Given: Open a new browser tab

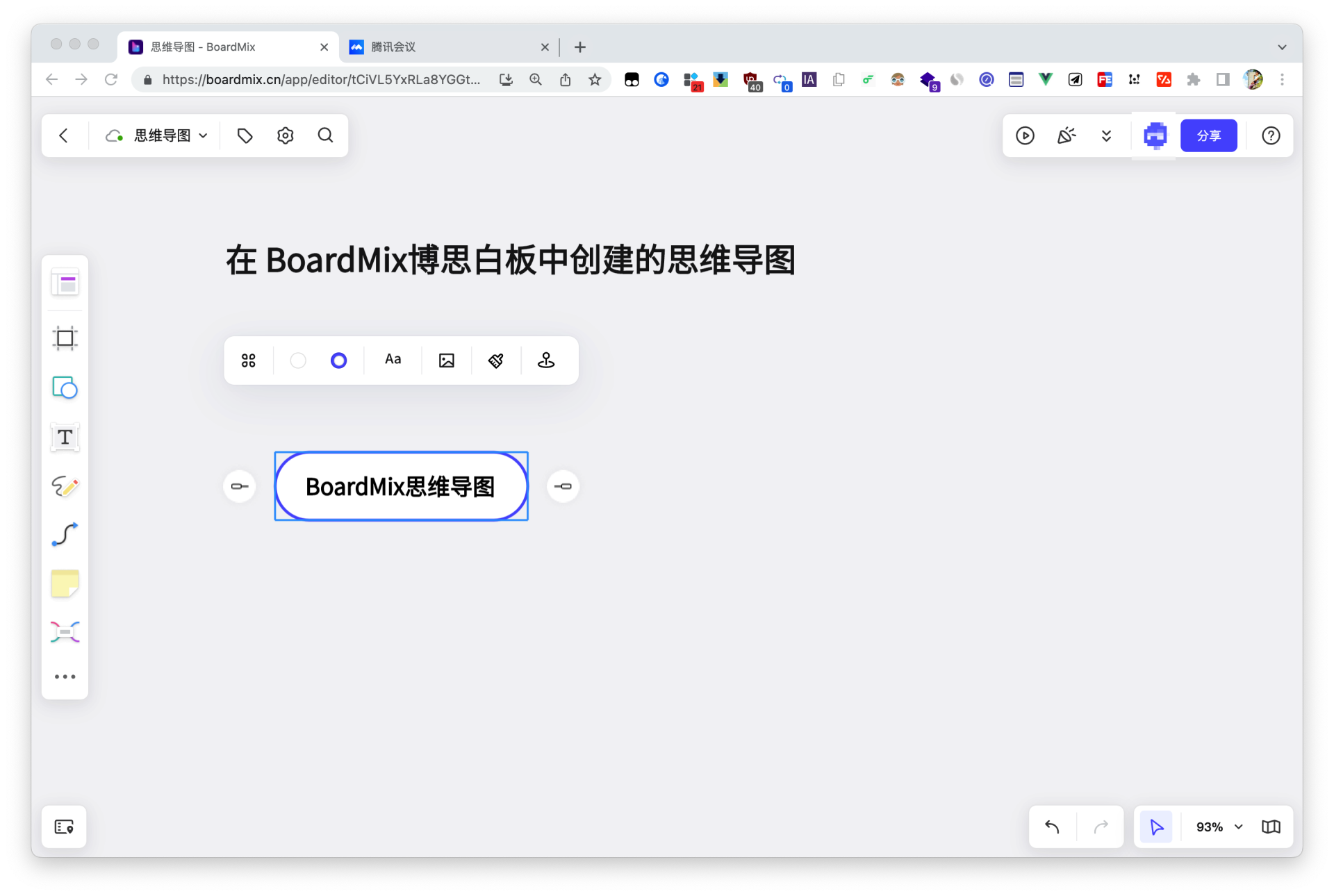Looking at the screenshot, I should coord(580,47).
